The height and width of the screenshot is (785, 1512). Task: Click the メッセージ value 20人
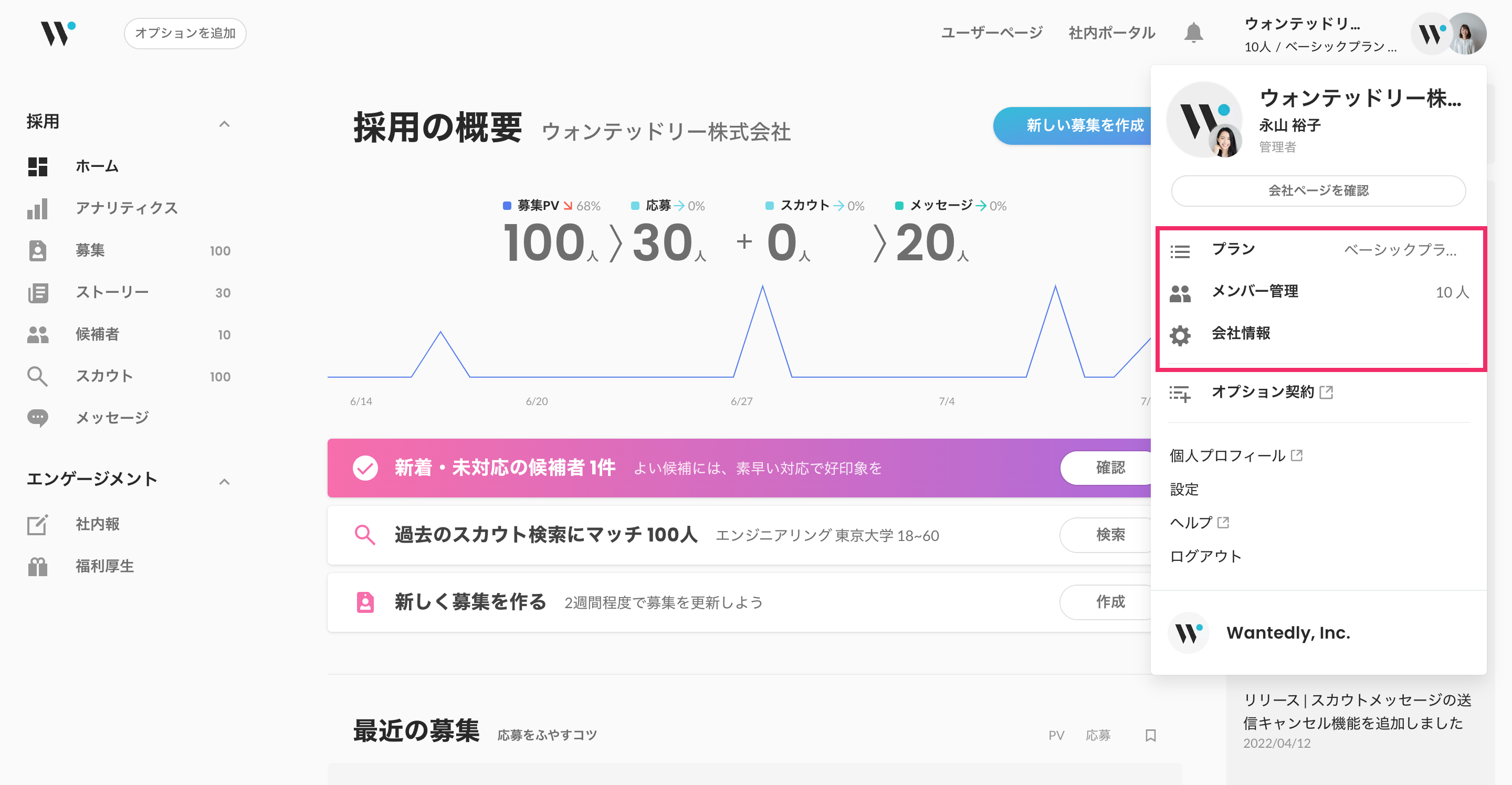point(932,243)
